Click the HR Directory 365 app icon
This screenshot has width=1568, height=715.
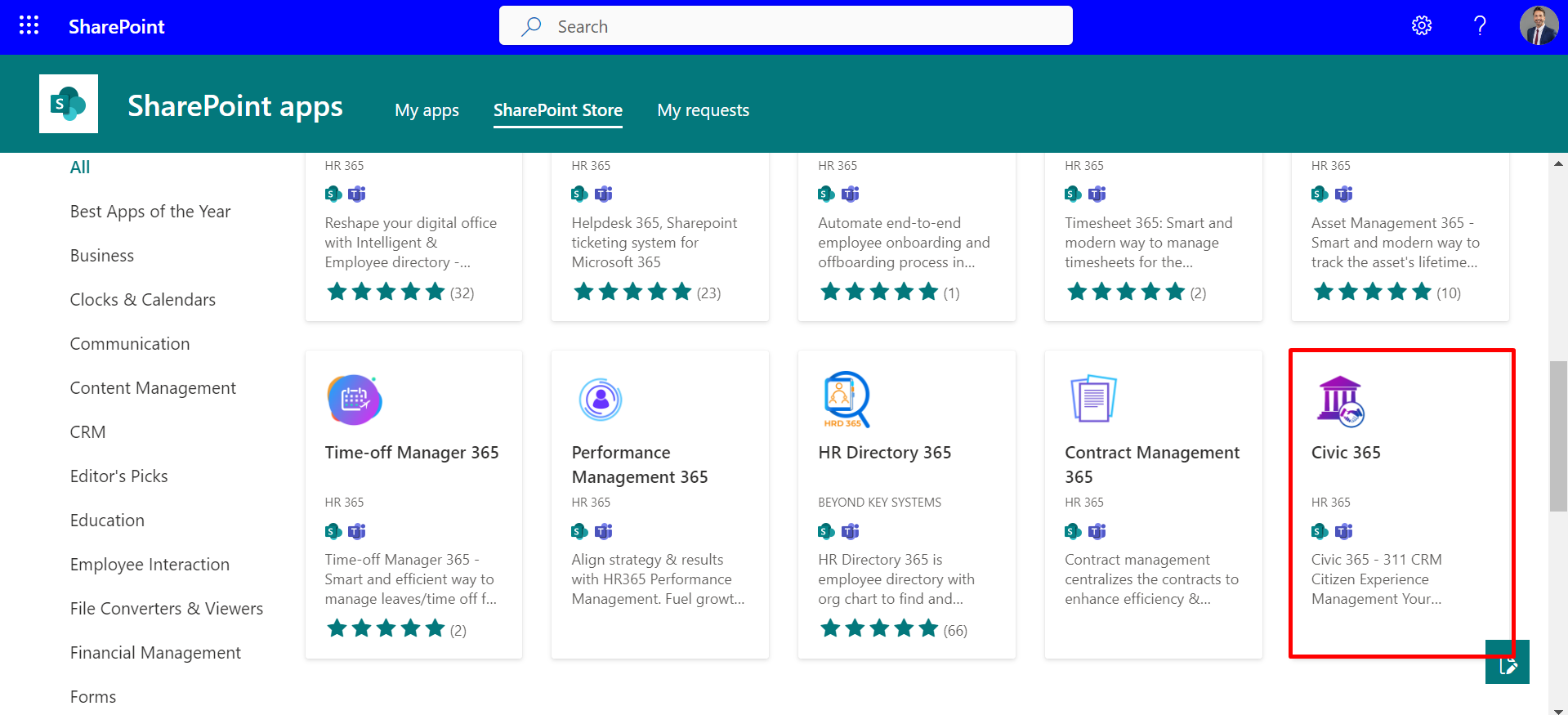[x=847, y=400]
